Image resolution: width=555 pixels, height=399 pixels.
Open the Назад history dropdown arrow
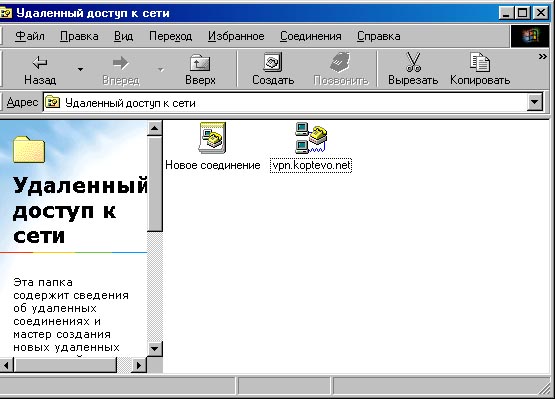pos(81,70)
